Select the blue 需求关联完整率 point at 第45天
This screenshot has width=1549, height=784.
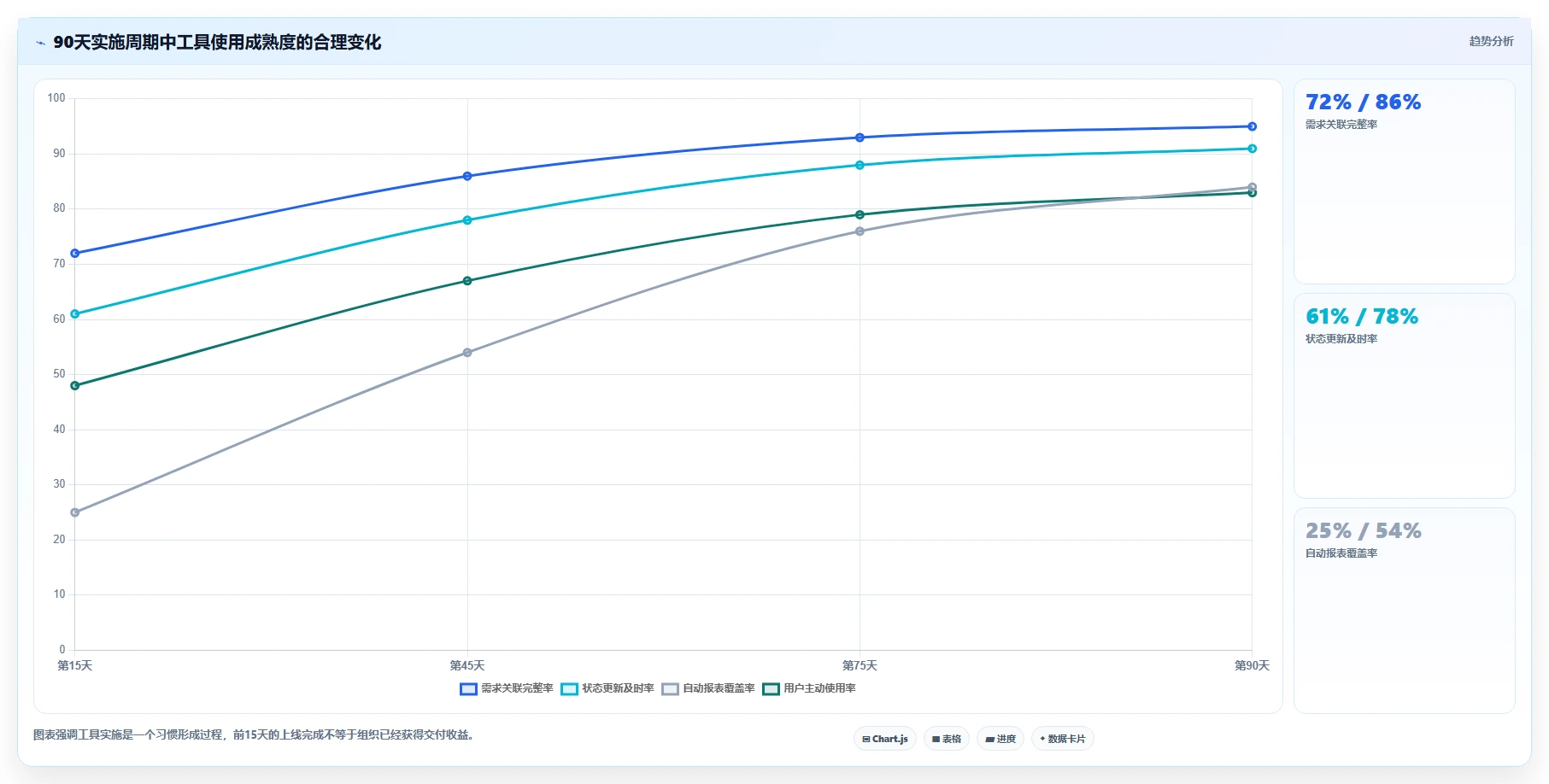pos(467,176)
